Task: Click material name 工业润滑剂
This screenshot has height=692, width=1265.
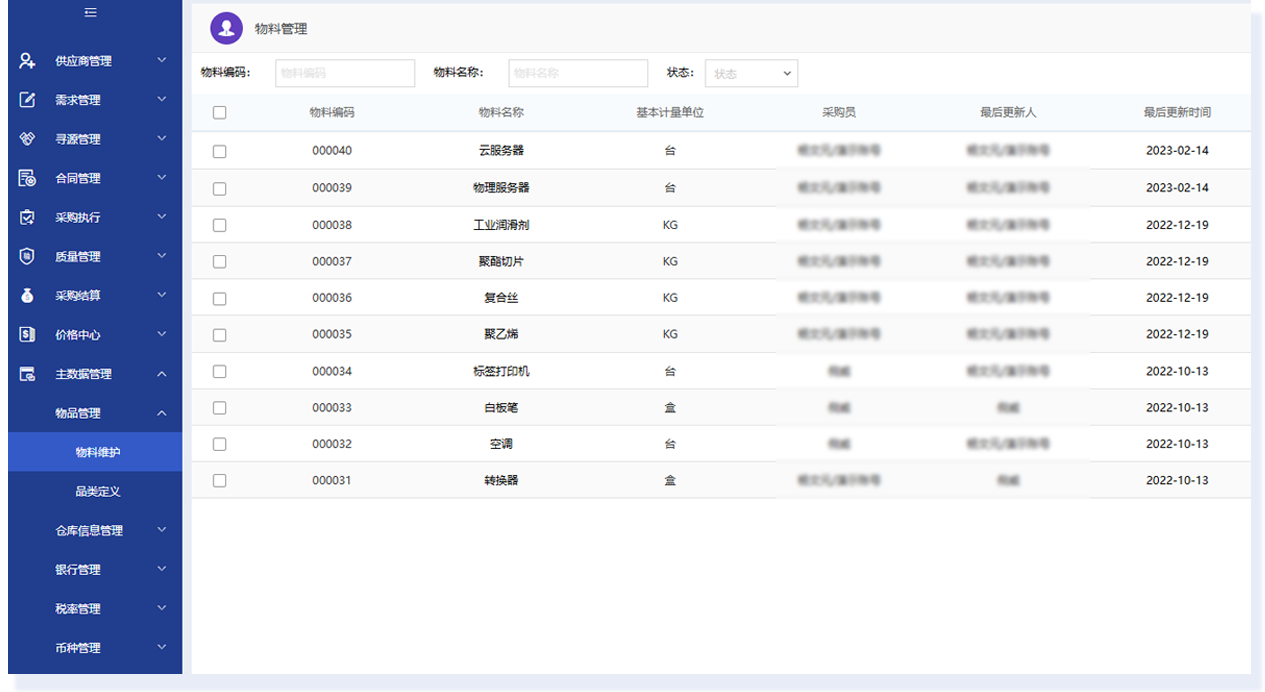Action: click(501, 225)
